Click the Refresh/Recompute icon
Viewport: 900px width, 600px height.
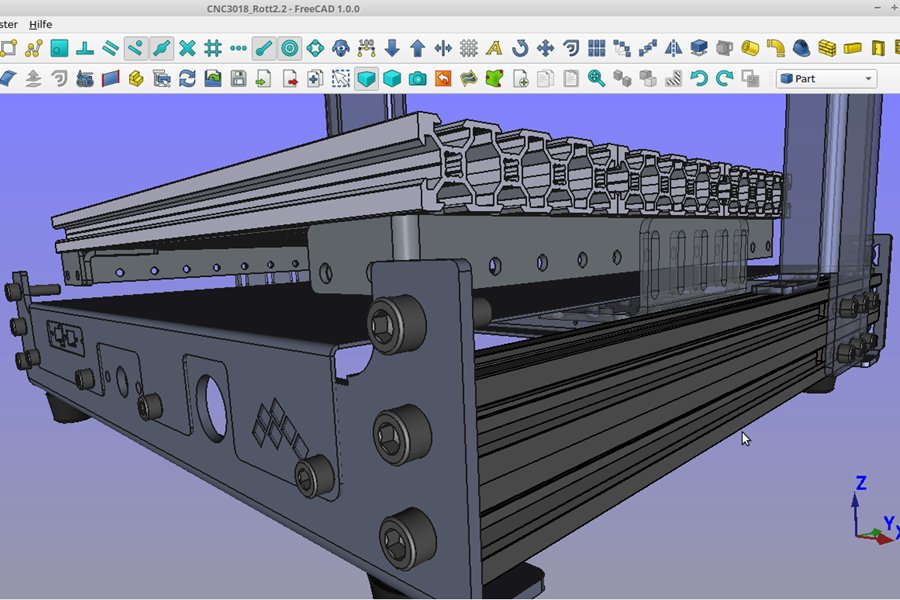point(187,79)
